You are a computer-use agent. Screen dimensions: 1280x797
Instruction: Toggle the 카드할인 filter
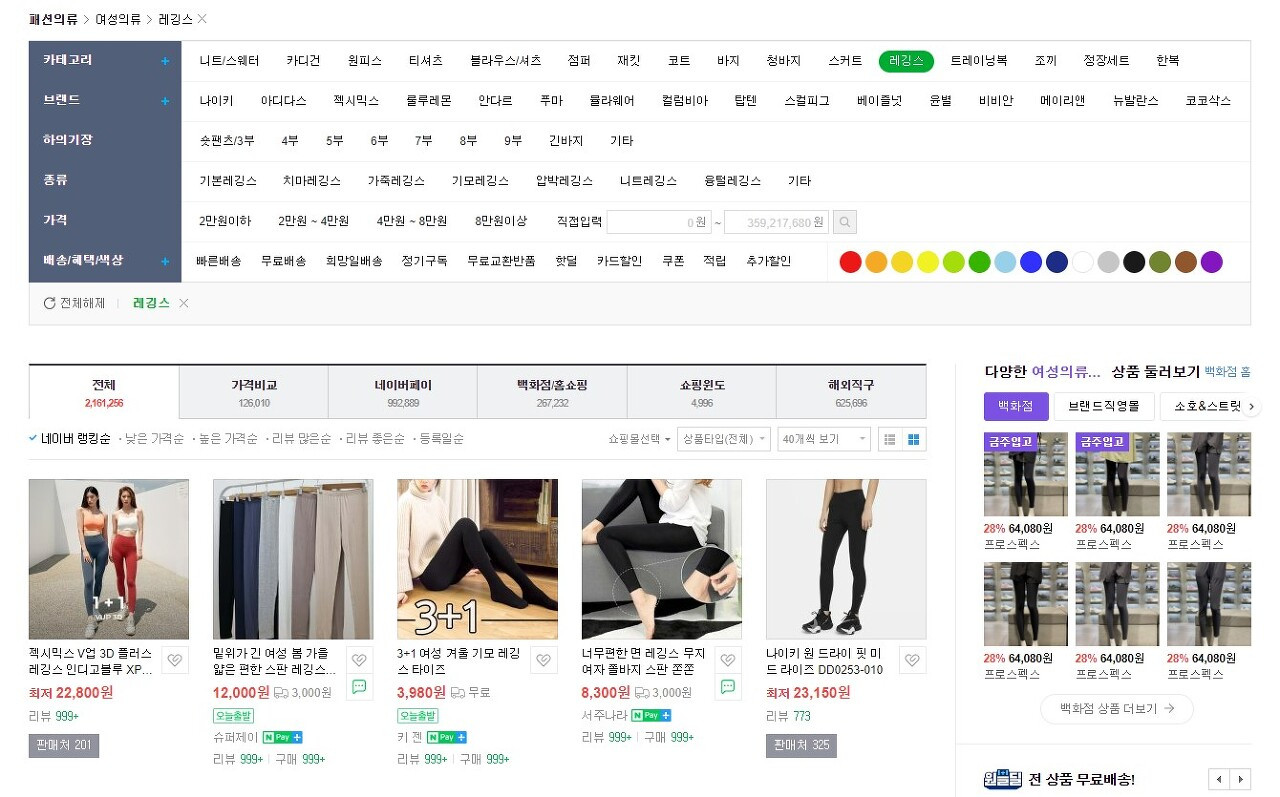point(620,262)
